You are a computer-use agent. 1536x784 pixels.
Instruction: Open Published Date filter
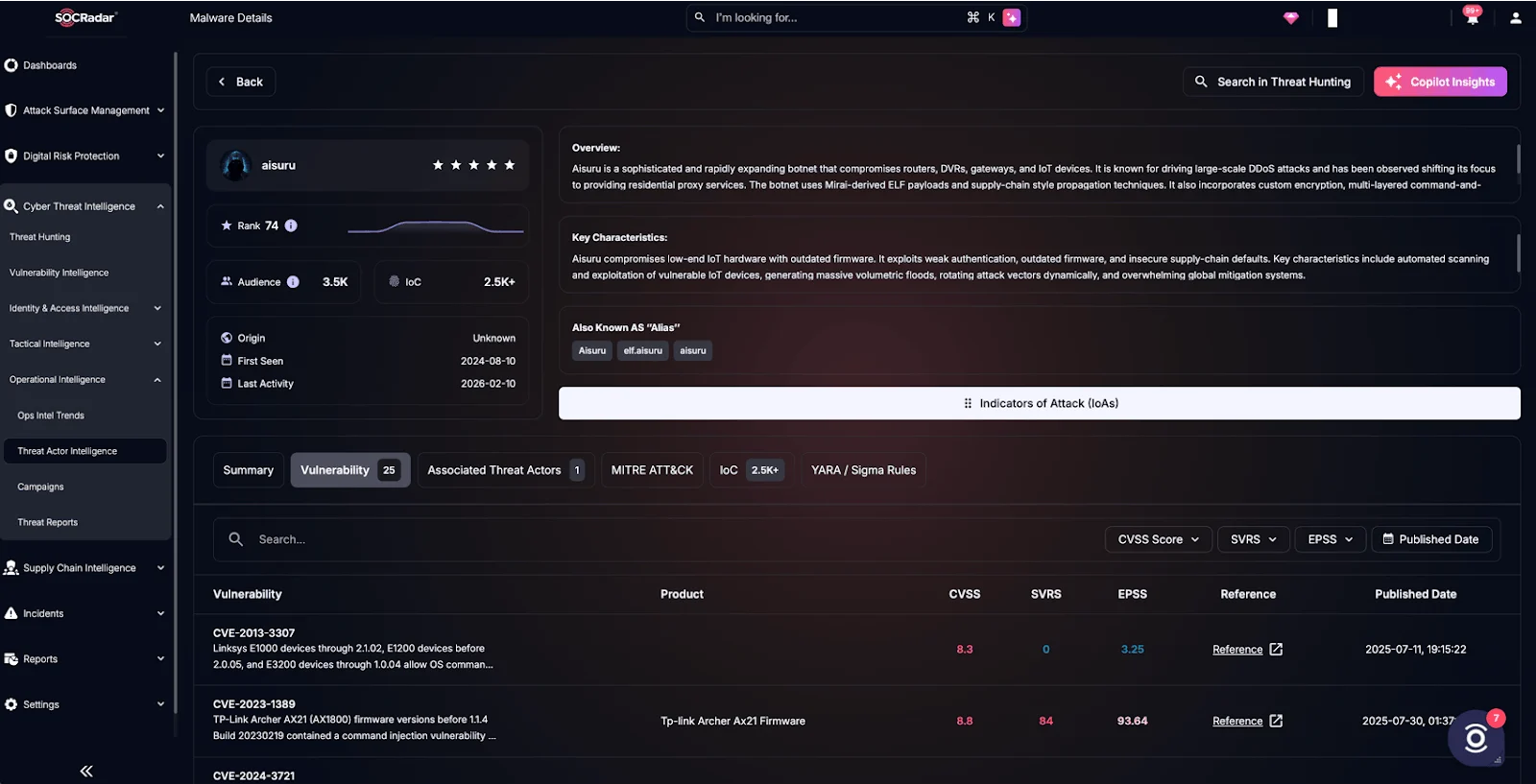click(1431, 539)
